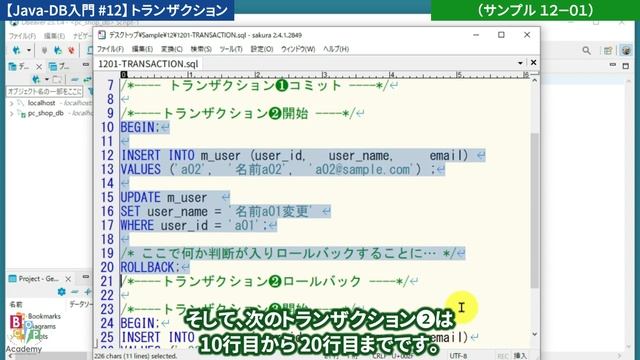Open sakura 検索(S) menu
Image resolution: width=640 pixels, height=360 pixels.
click(201, 49)
